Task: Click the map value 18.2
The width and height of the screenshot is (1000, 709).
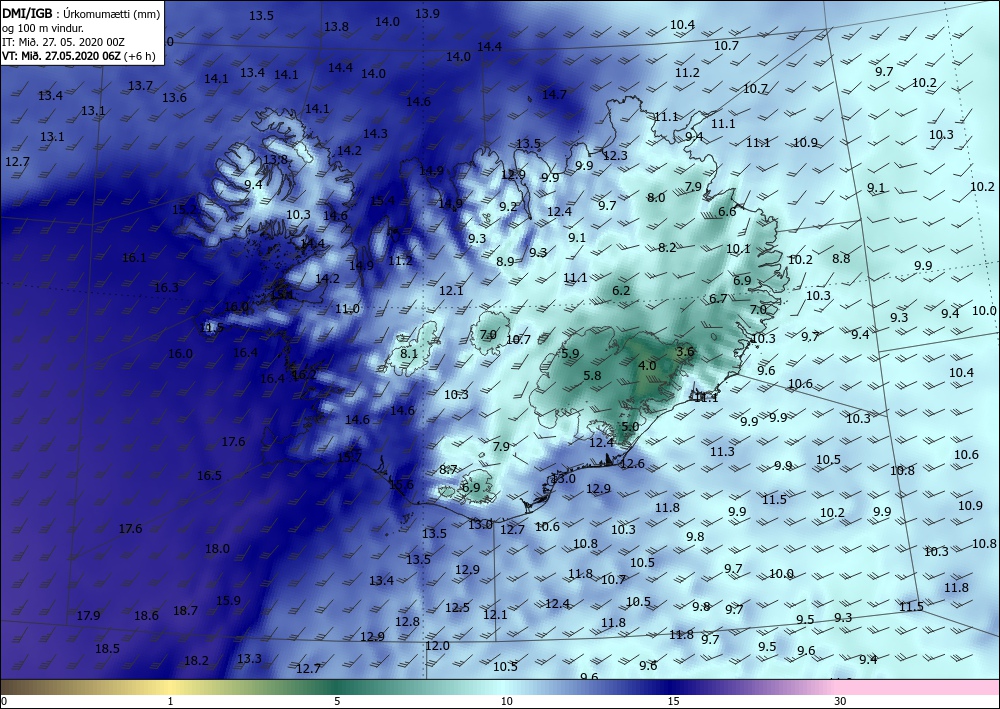Action: point(196,661)
